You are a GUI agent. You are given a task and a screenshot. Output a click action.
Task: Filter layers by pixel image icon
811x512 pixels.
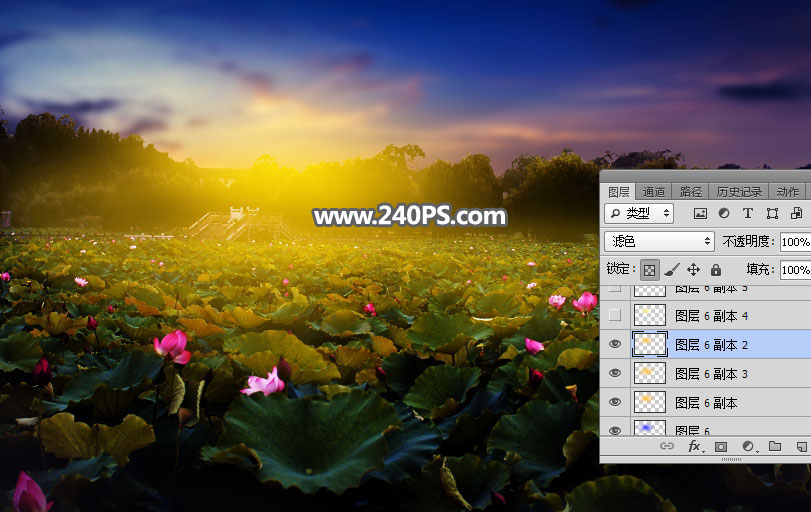(x=700, y=213)
